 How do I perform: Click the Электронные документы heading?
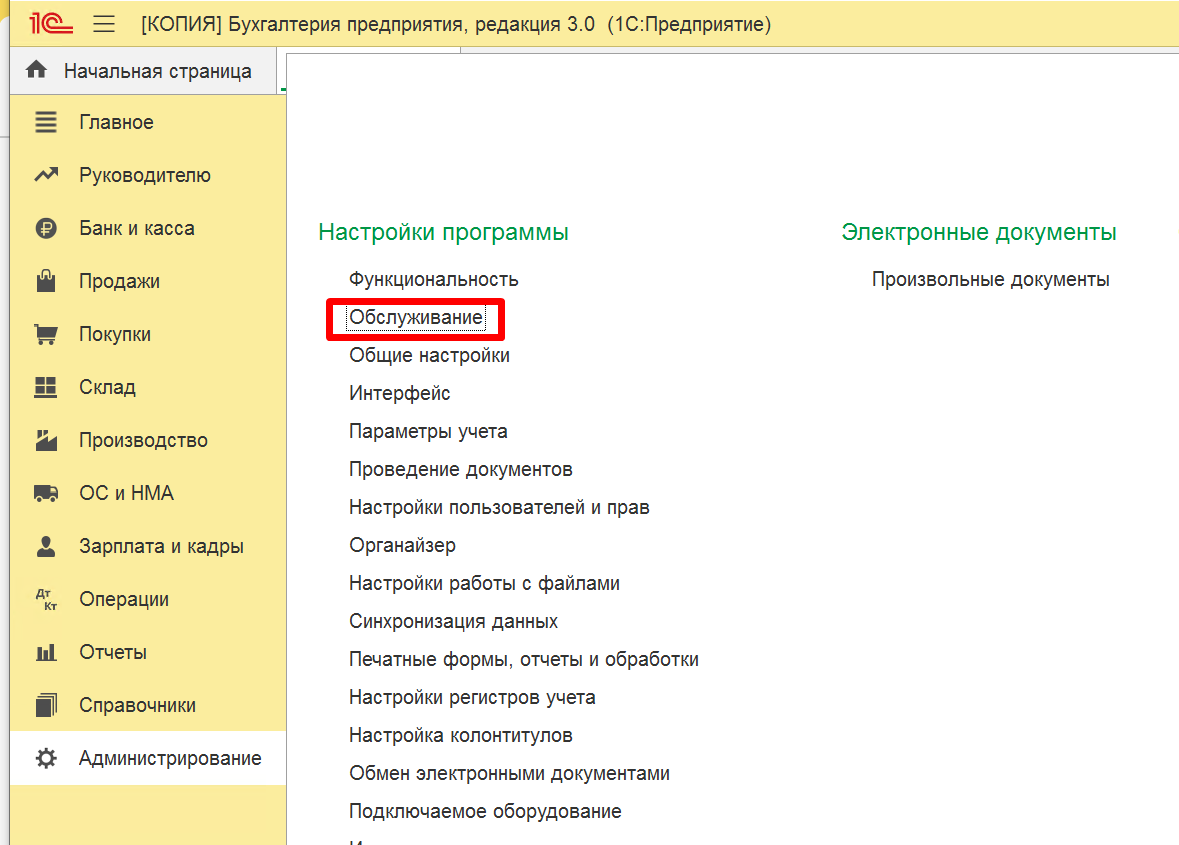(979, 232)
